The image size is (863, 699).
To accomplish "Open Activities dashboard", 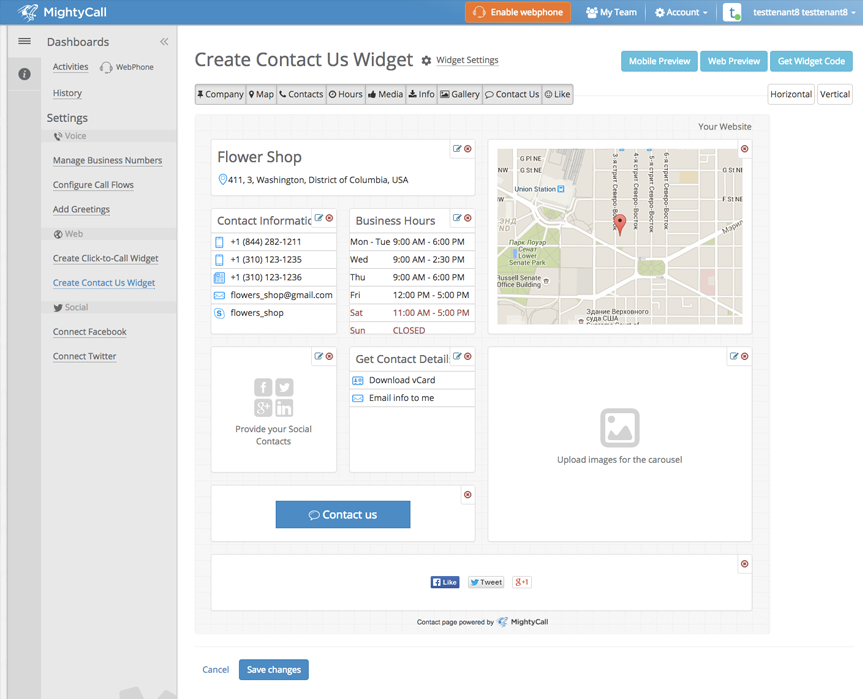I will [70, 67].
